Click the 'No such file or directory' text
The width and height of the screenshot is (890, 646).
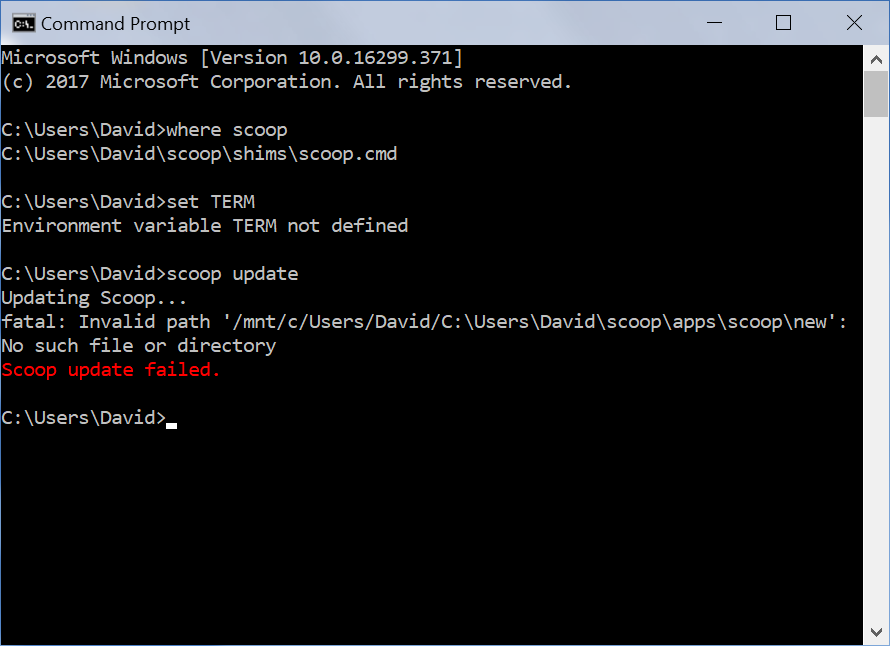(x=137, y=345)
